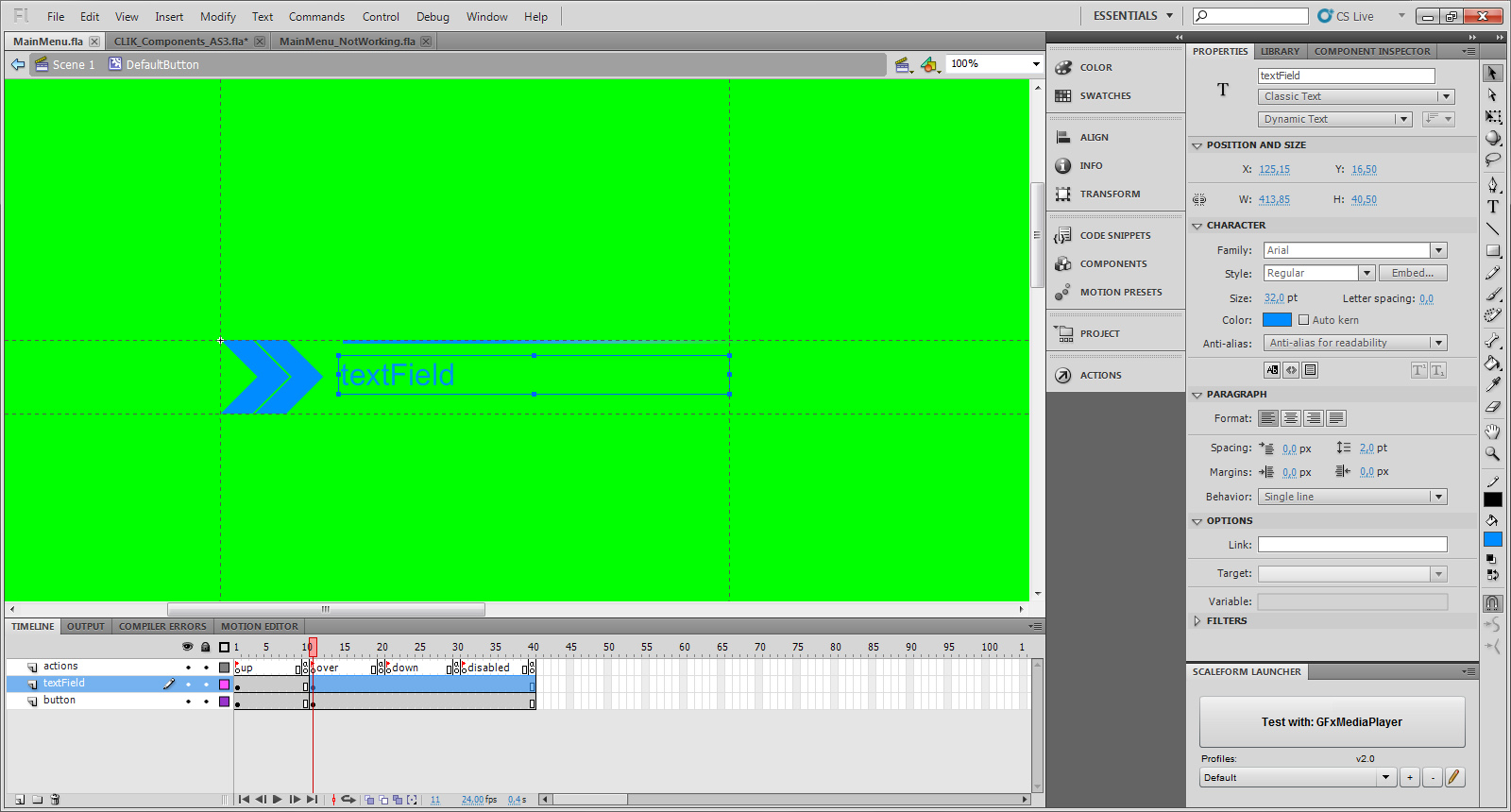Screen dimensions: 1511x812
Task: Pick the Eyedropper tool in toolbar
Action: (x=1492, y=385)
